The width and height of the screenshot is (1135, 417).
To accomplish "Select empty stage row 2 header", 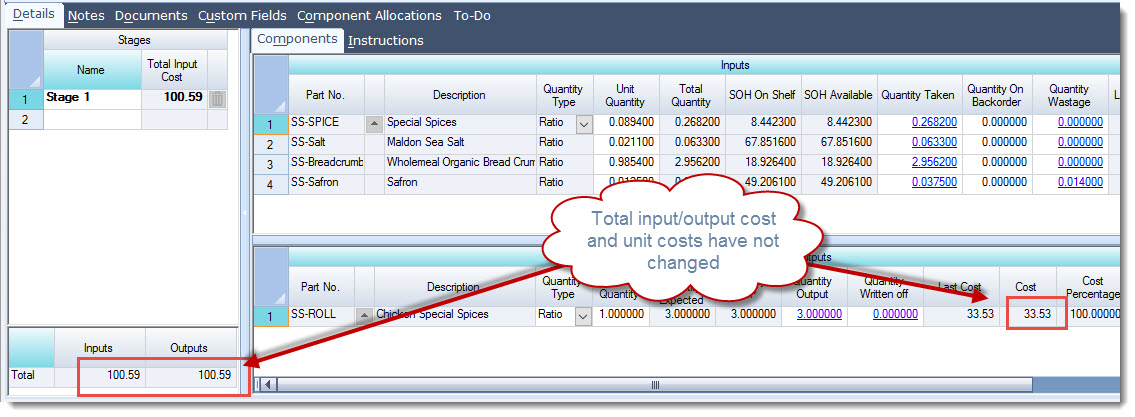I will coord(25,119).
